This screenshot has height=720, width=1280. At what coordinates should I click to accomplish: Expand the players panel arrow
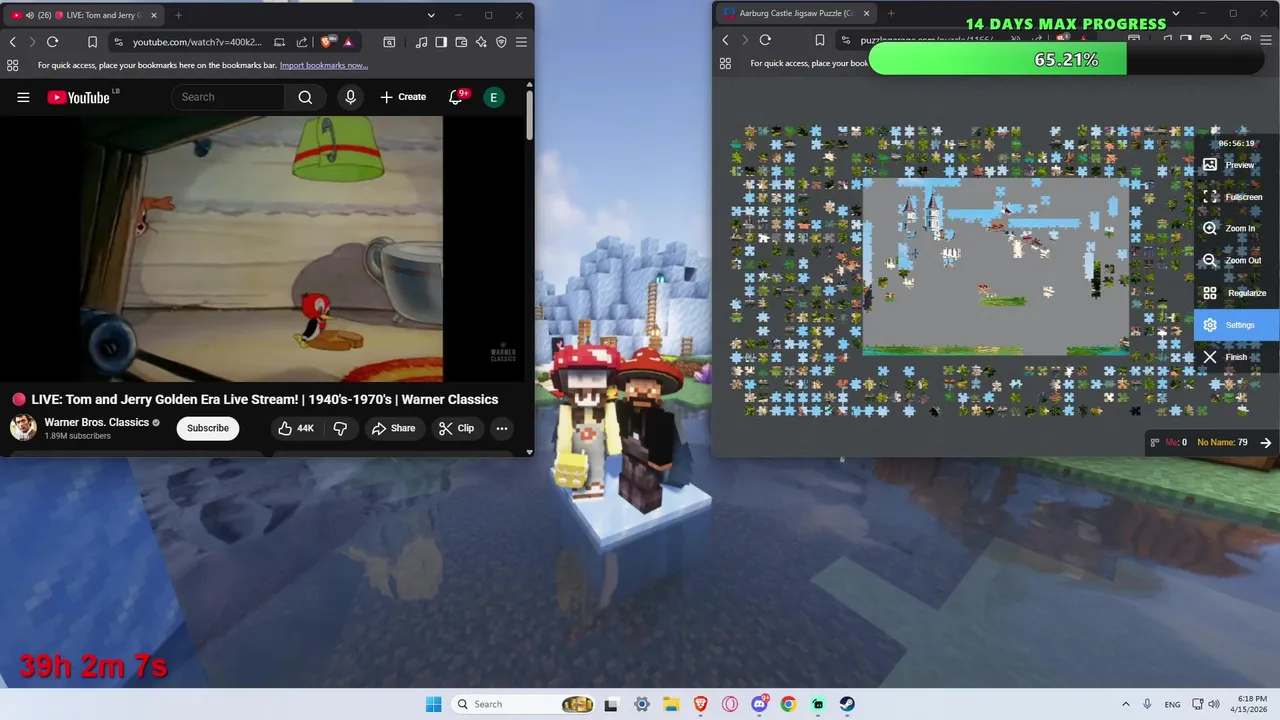pyautogui.click(x=1266, y=442)
